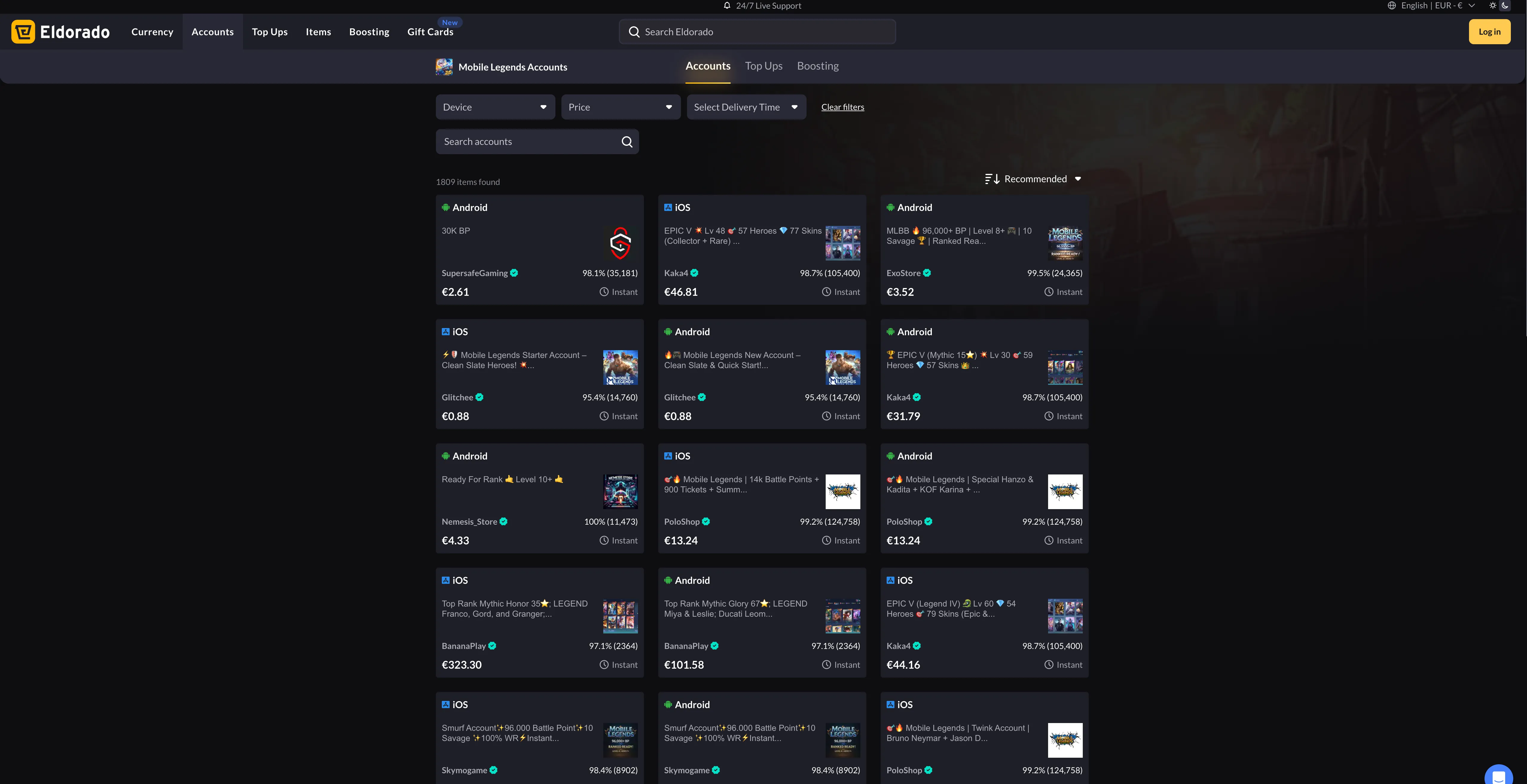The image size is (1527, 784).
Task: Click the Log in button
Action: [x=1489, y=32]
